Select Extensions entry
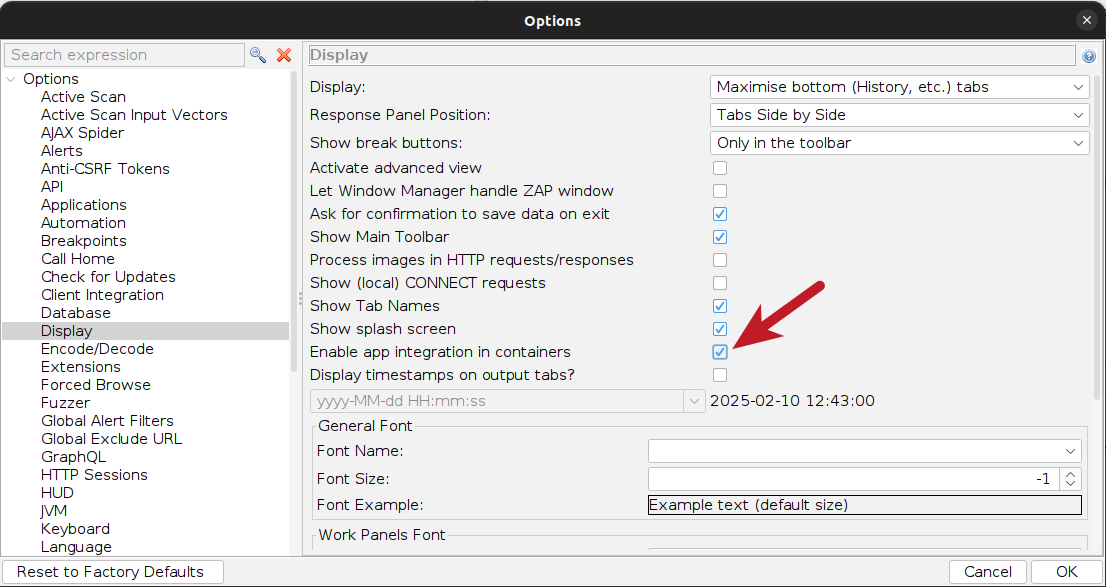The width and height of the screenshot is (1107, 587). click(x=80, y=367)
